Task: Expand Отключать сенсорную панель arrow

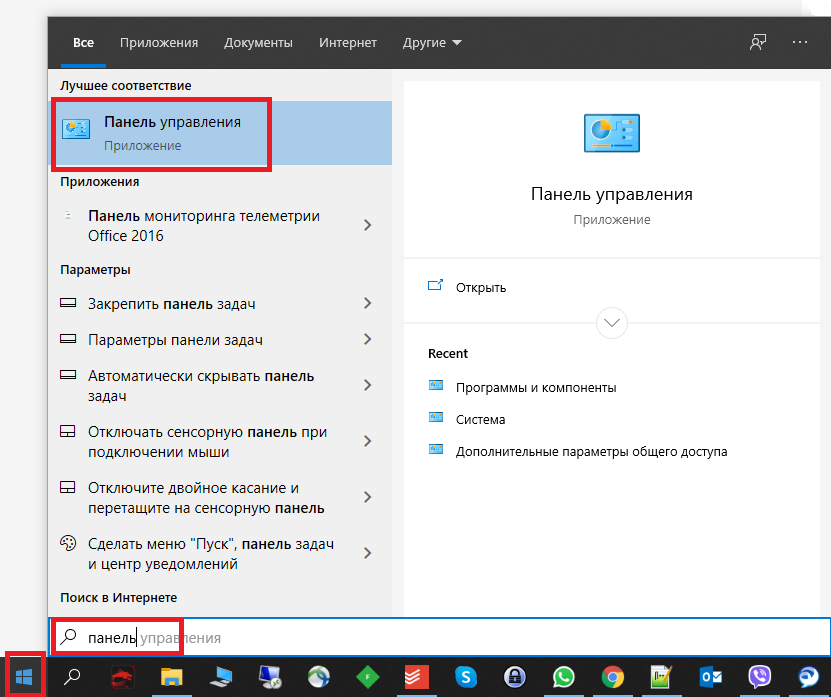Action: (367, 441)
